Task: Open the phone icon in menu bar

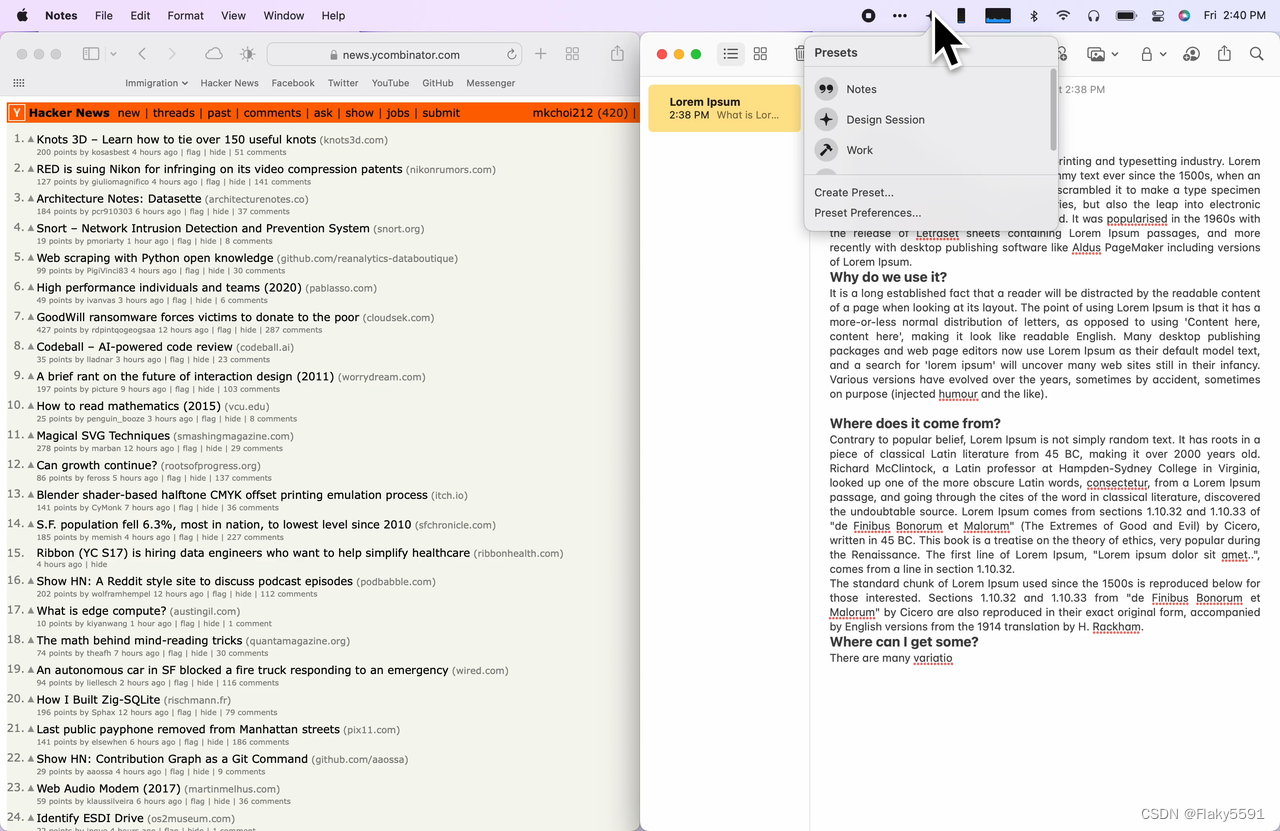Action: click(961, 15)
